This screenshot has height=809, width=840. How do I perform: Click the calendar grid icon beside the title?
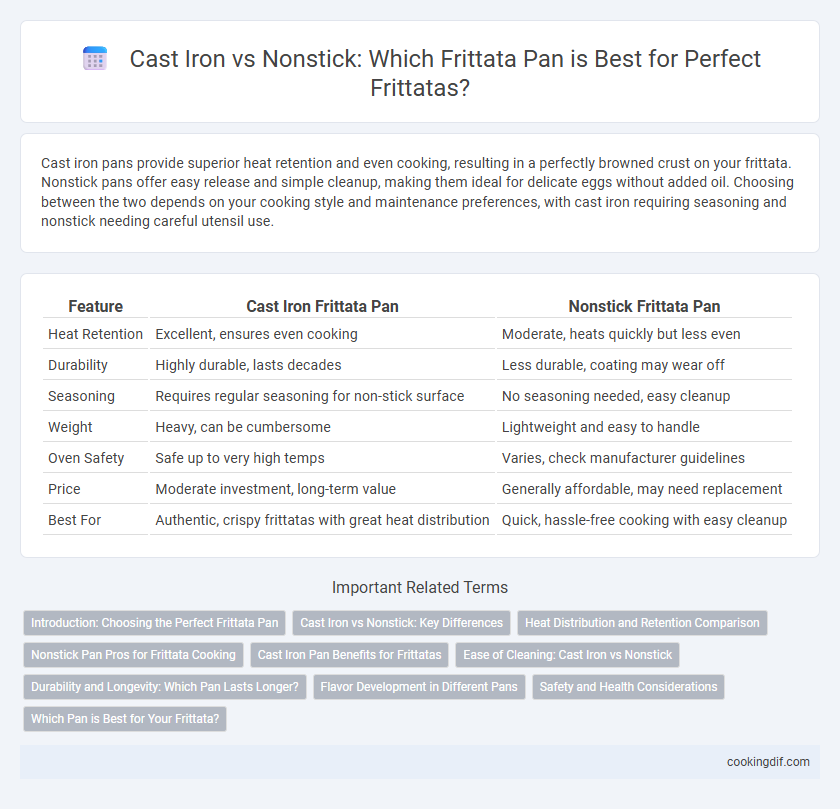pyautogui.click(x=95, y=58)
